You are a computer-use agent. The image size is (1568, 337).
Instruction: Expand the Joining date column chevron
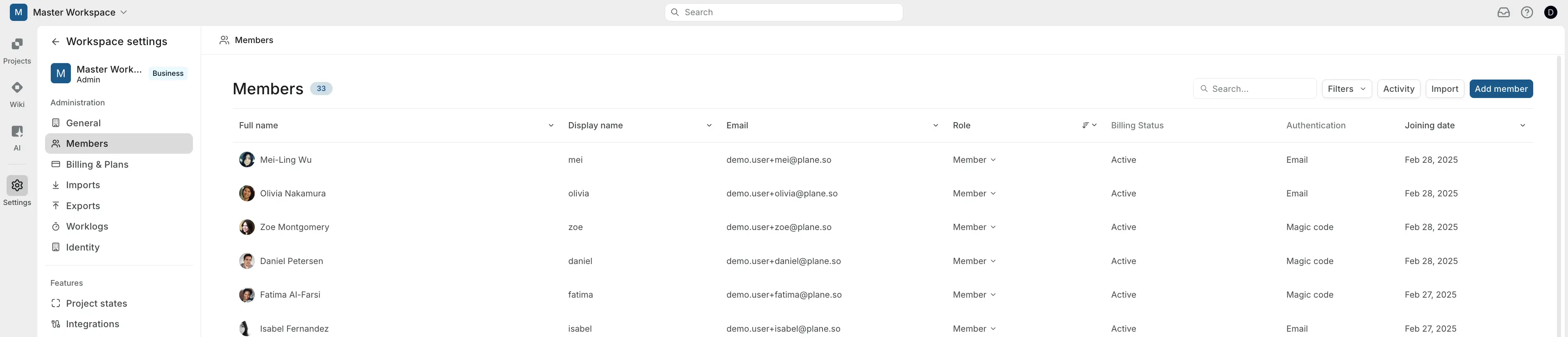point(1523,125)
